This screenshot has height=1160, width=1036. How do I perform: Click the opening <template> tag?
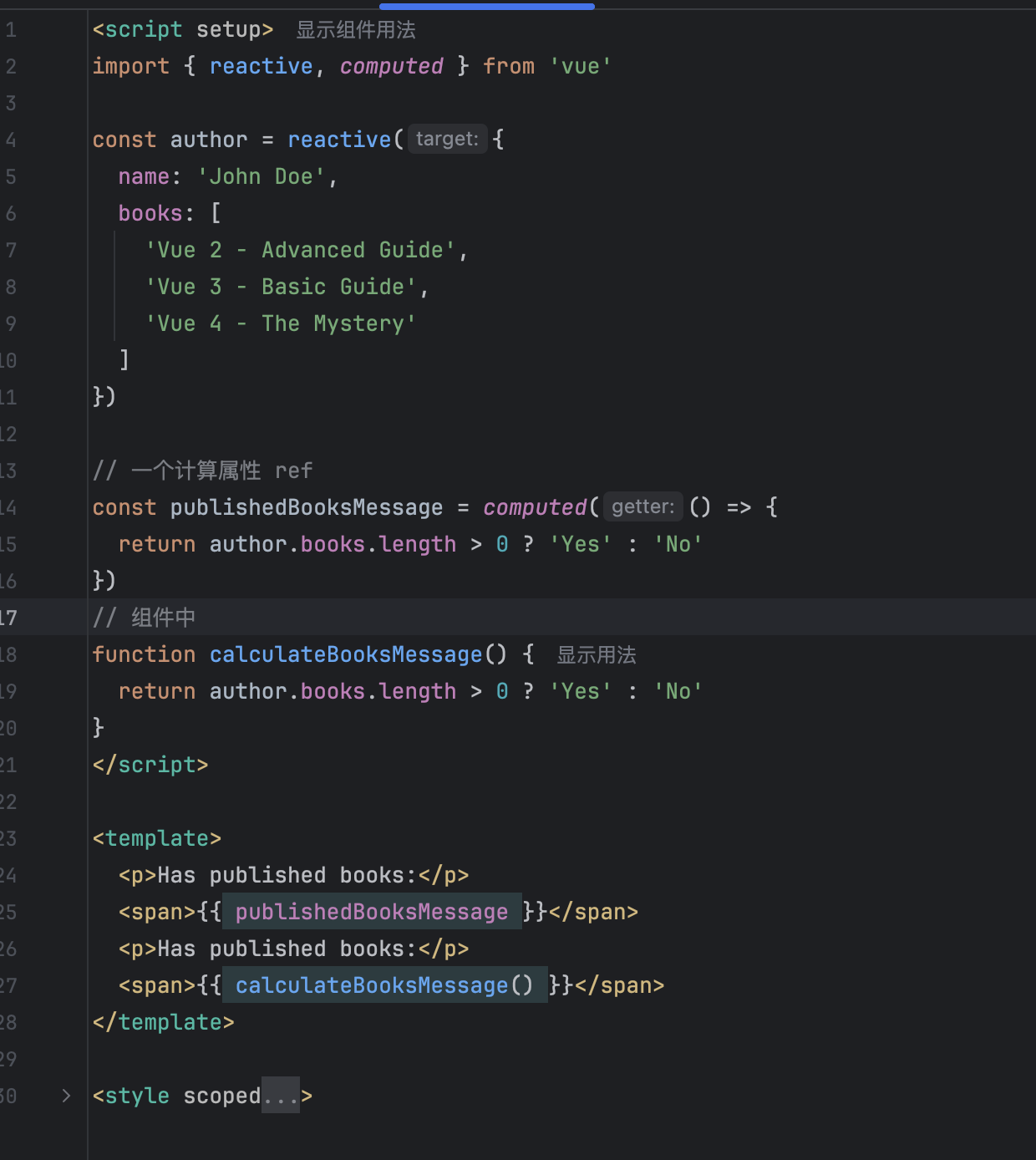(x=157, y=838)
